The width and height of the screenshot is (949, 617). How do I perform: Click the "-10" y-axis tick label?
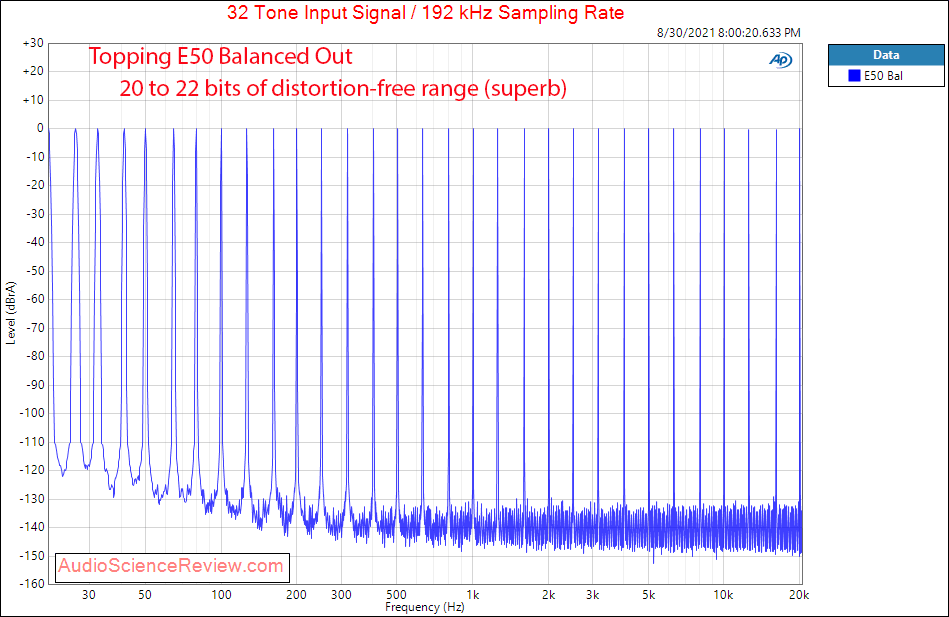34,157
